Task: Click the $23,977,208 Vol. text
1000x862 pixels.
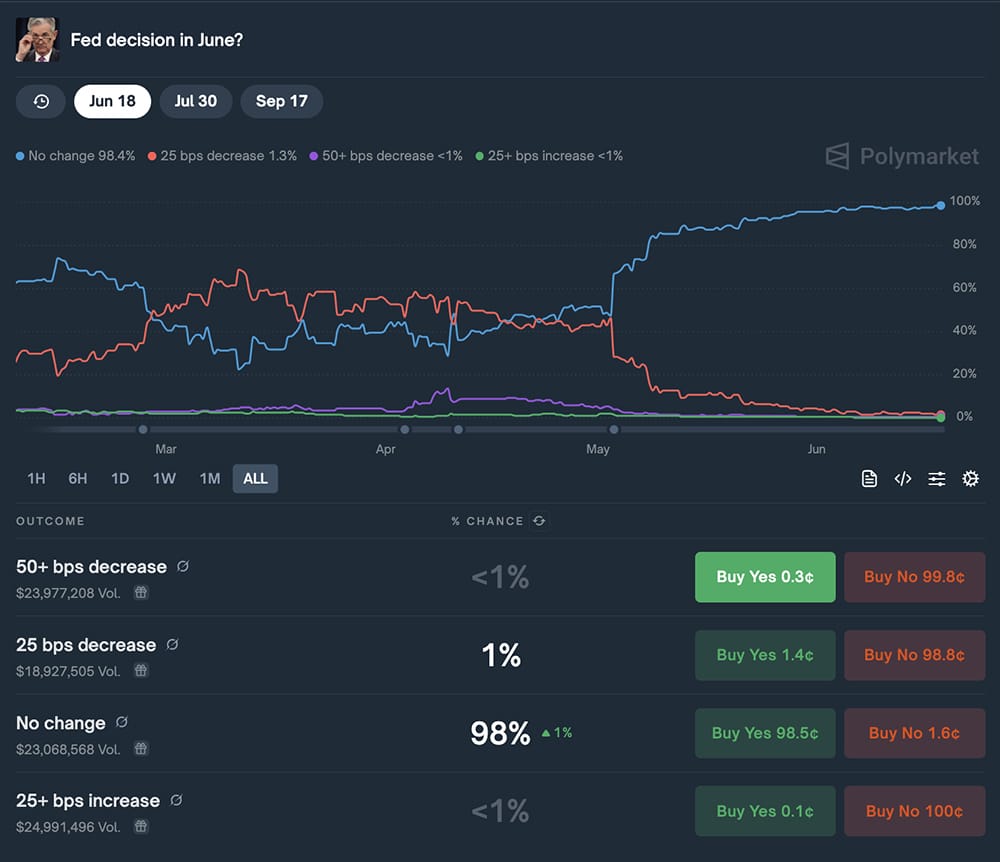Action: [x=68, y=593]
